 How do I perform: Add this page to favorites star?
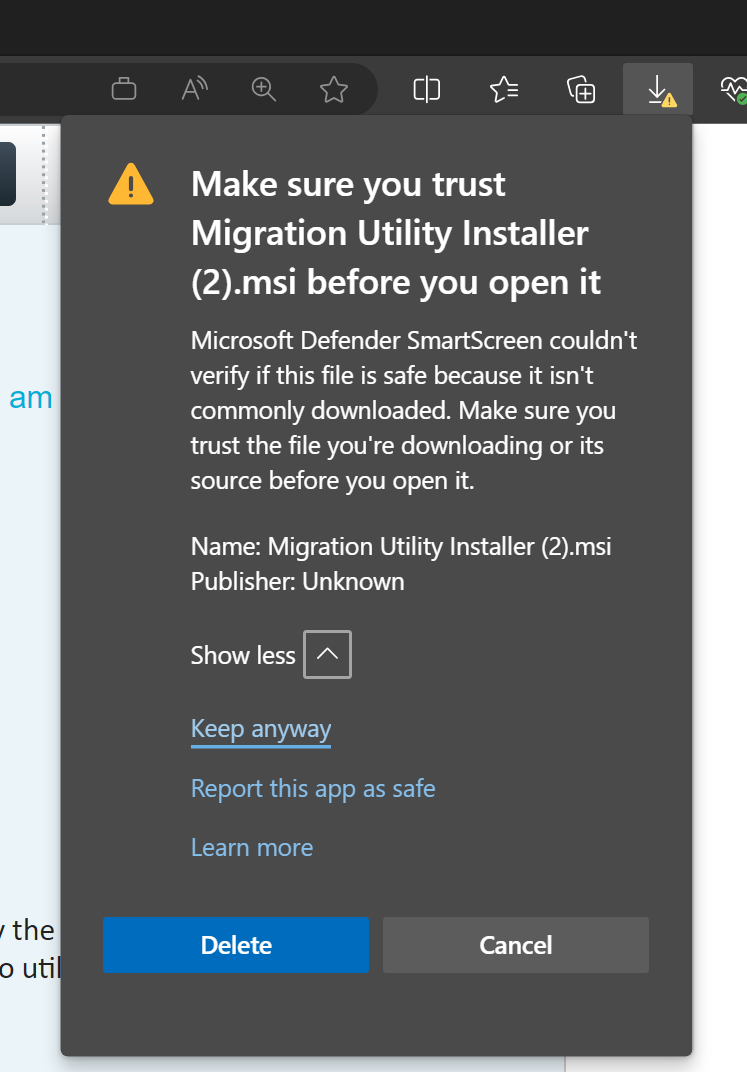[x=334, y=90]
